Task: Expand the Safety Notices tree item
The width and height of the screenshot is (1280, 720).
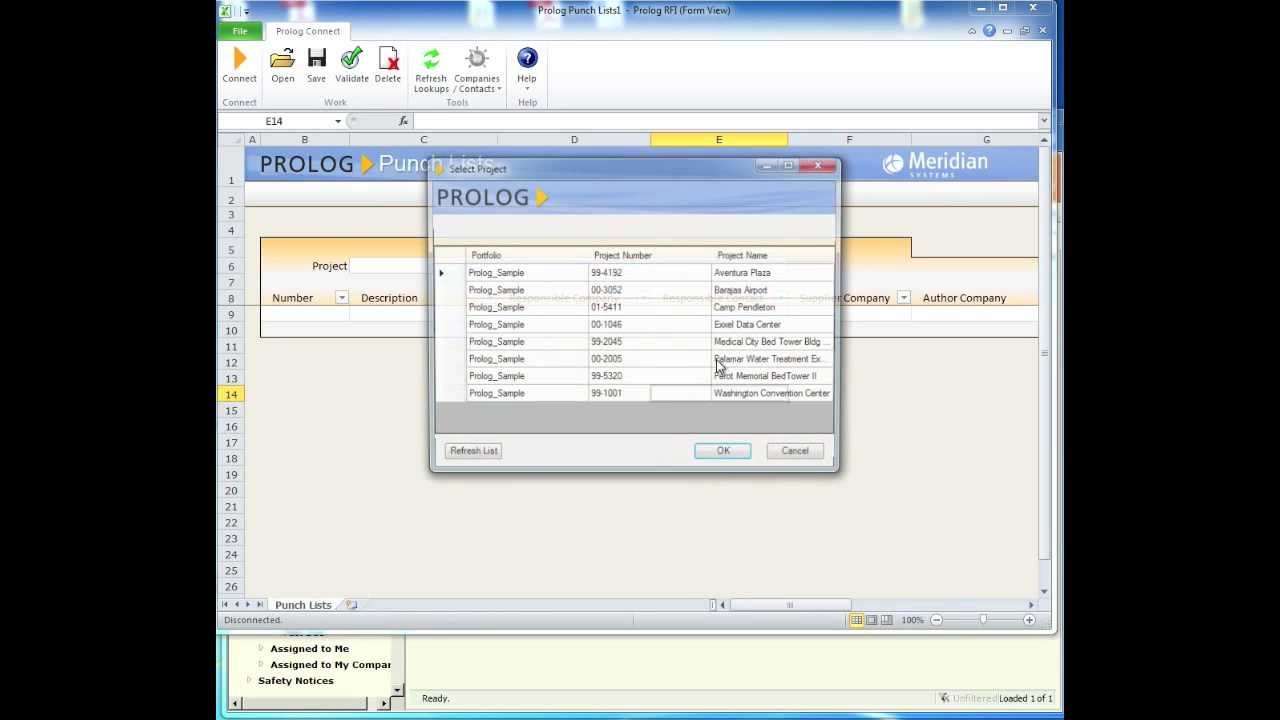Action: coord(249,681)
